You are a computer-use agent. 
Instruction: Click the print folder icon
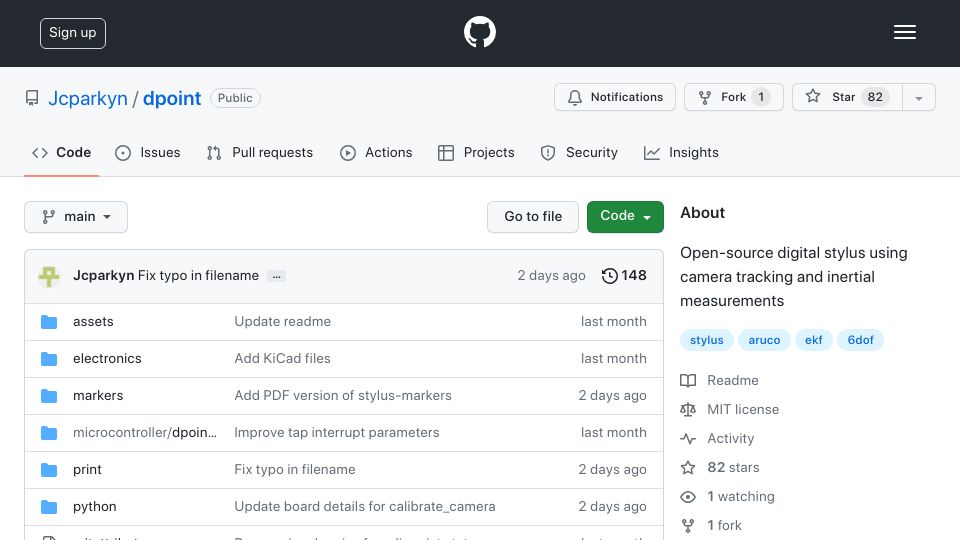[x=49, y=470]
